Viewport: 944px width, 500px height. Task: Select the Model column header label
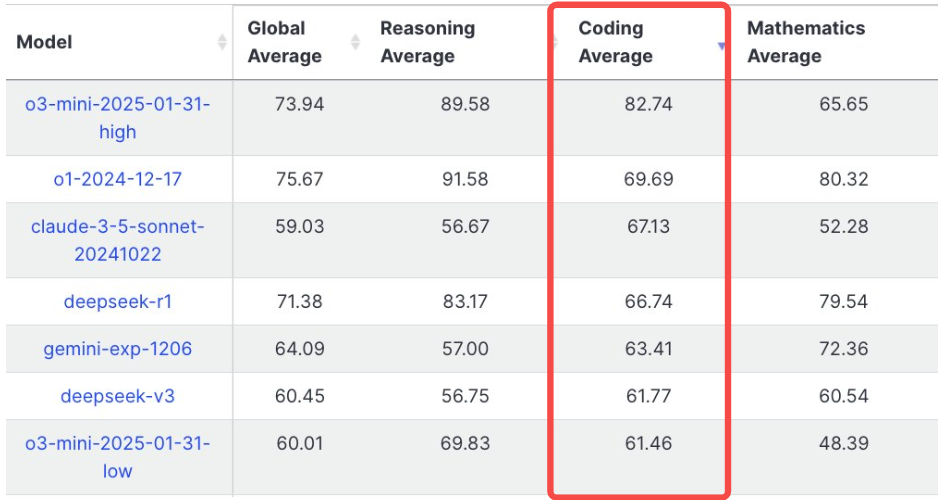[44, 42]
